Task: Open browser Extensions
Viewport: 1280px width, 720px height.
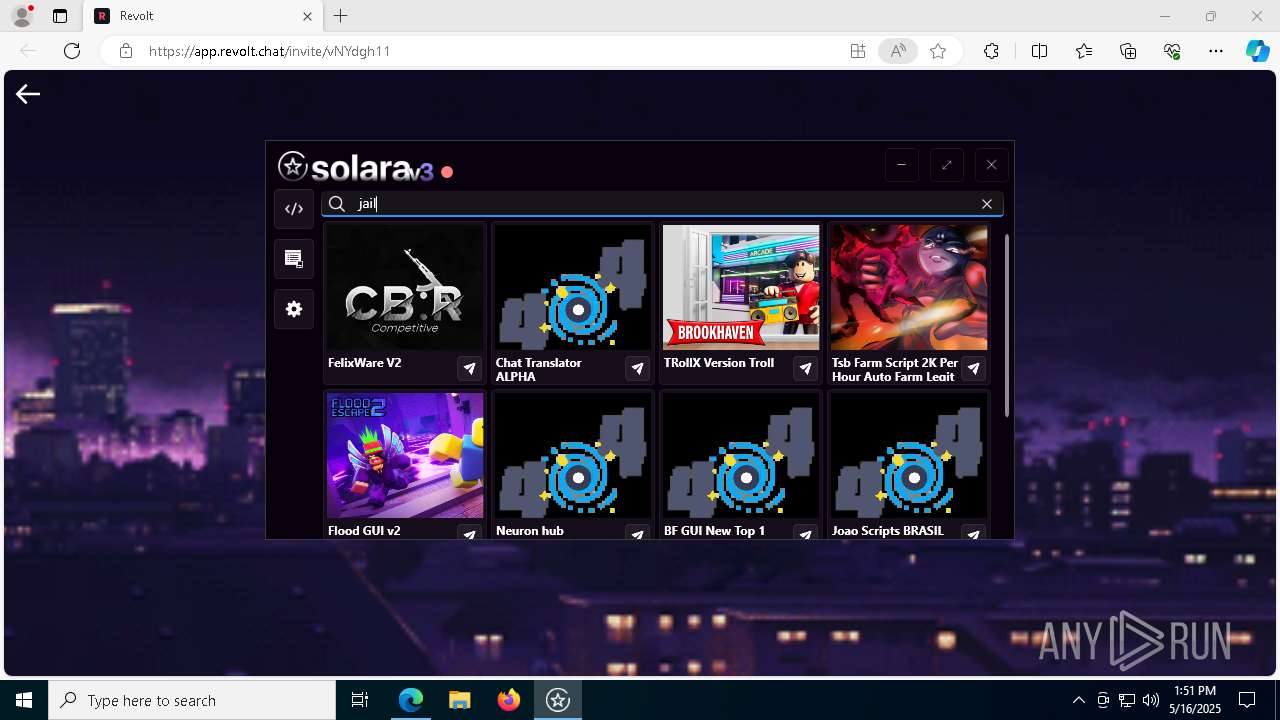Action: coord(991,51)
